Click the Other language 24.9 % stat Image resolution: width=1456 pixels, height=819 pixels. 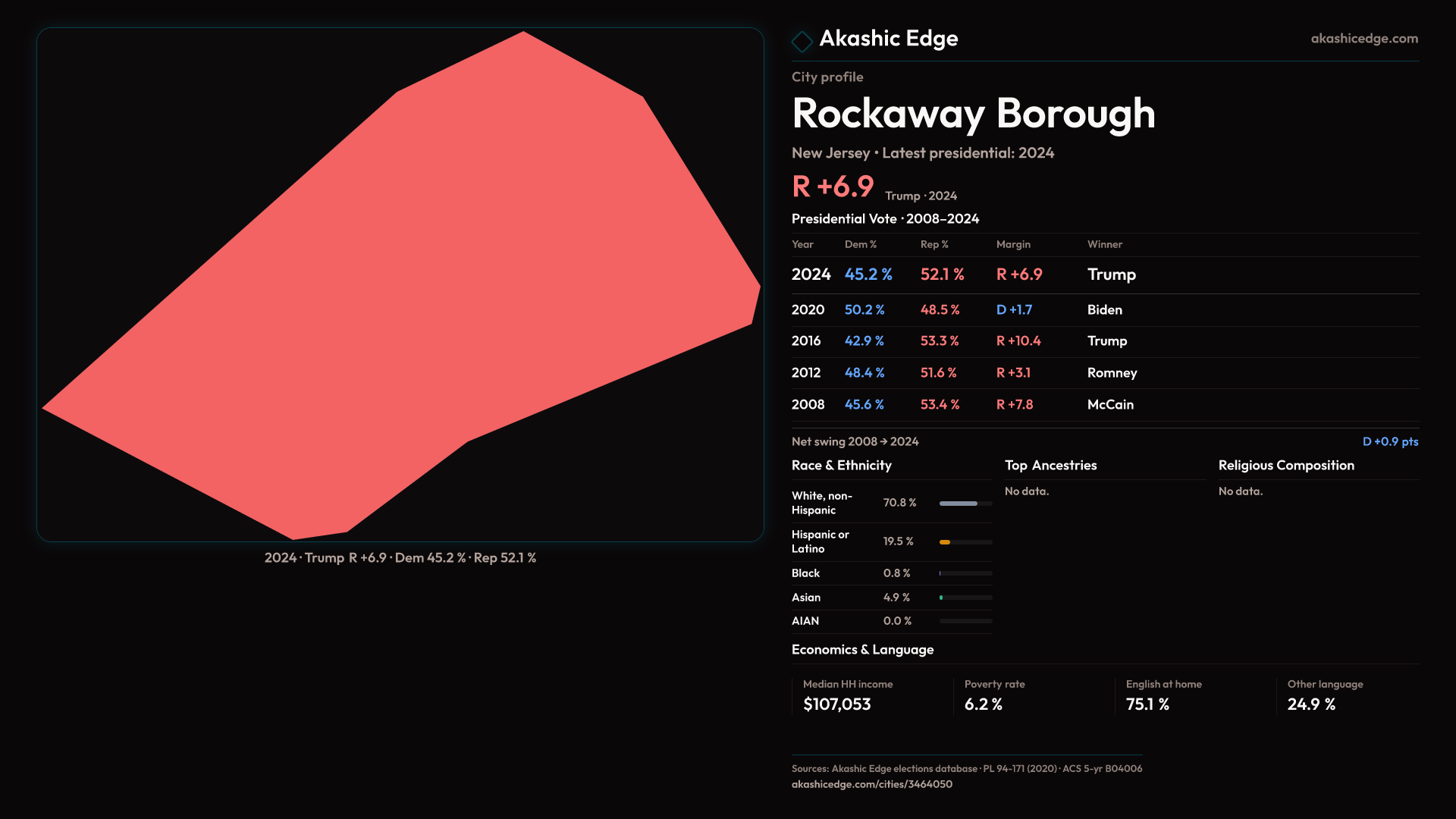pos(1310,704)
